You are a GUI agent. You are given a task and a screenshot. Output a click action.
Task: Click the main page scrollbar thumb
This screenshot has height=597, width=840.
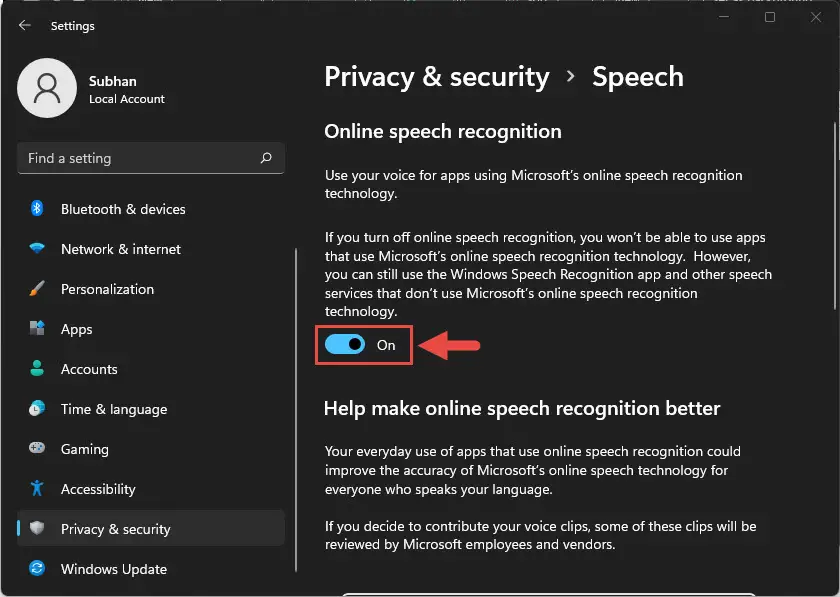click(x=835, y=216)
